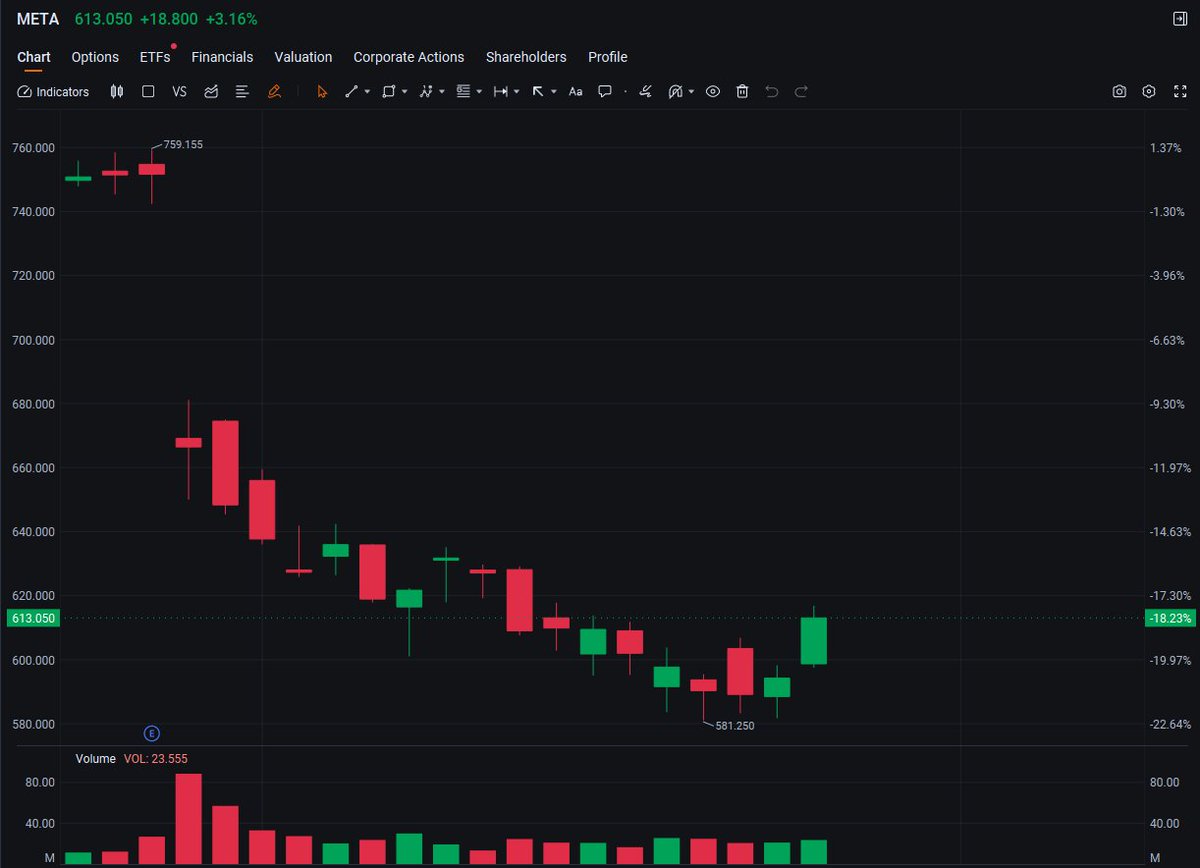Toggle the orange drawing pen mode
The width and height of the screenshot is (1200, 868).
click(275, 91)
